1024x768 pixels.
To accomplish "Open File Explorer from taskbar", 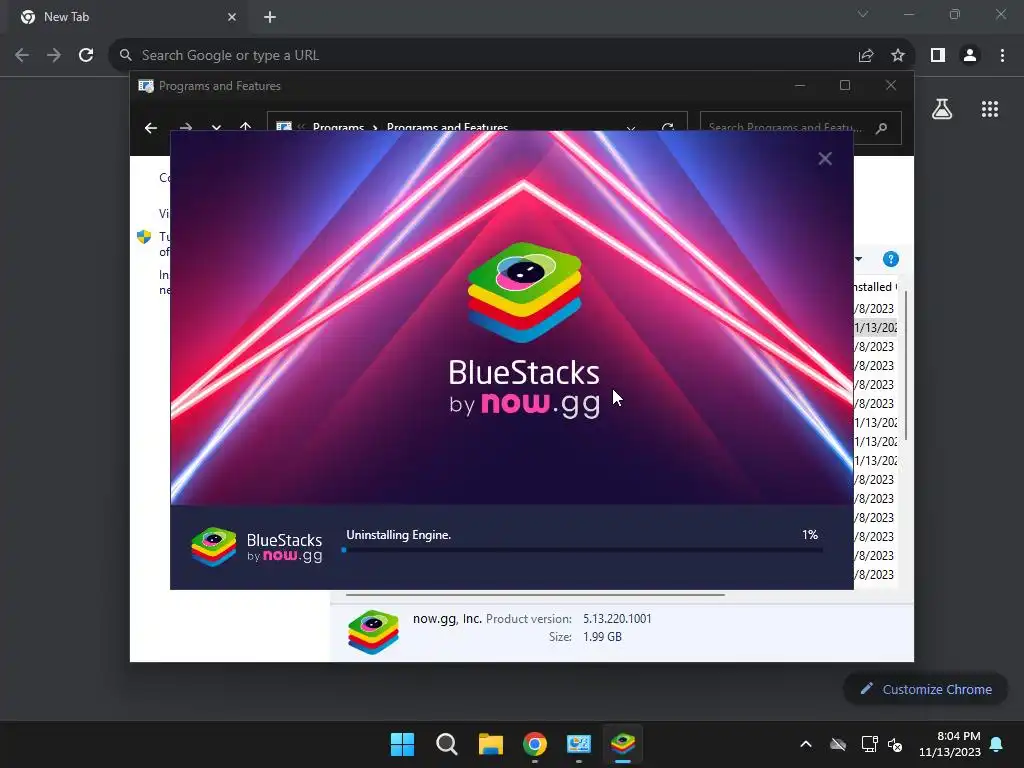I will pyautogui.click(x=490, y=744).
